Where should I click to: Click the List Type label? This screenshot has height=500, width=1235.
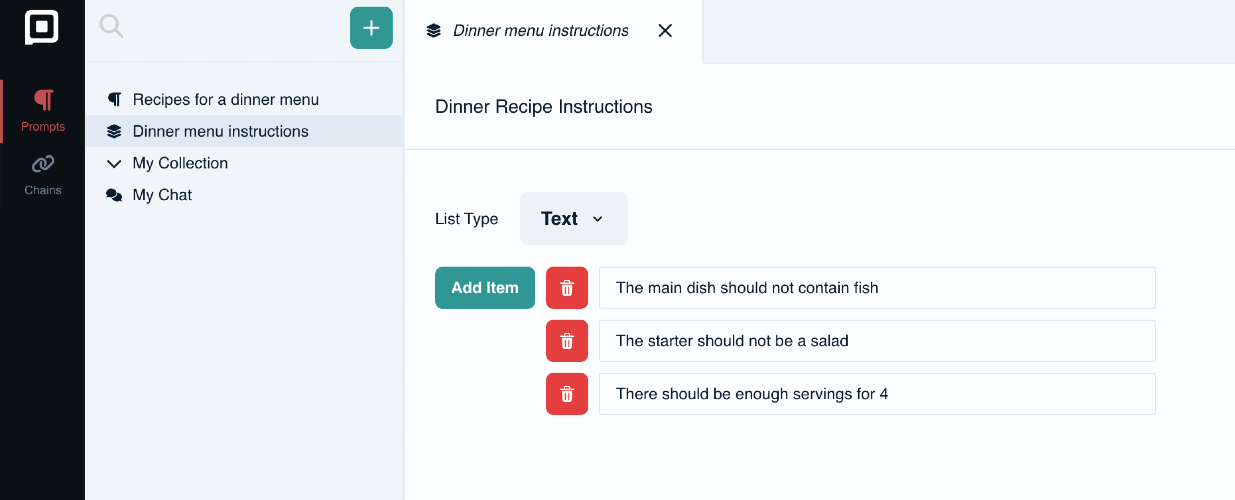[467, 219]
